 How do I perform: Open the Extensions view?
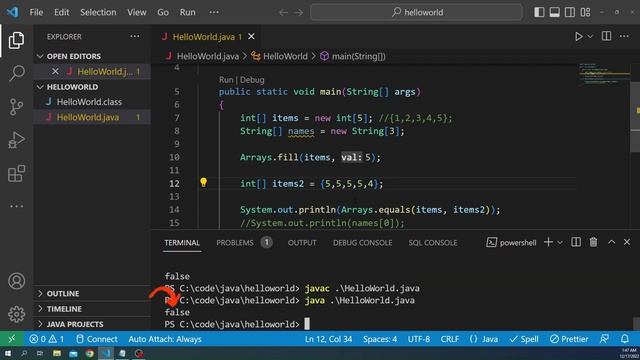pyautogui.click(x=16, y=174)
